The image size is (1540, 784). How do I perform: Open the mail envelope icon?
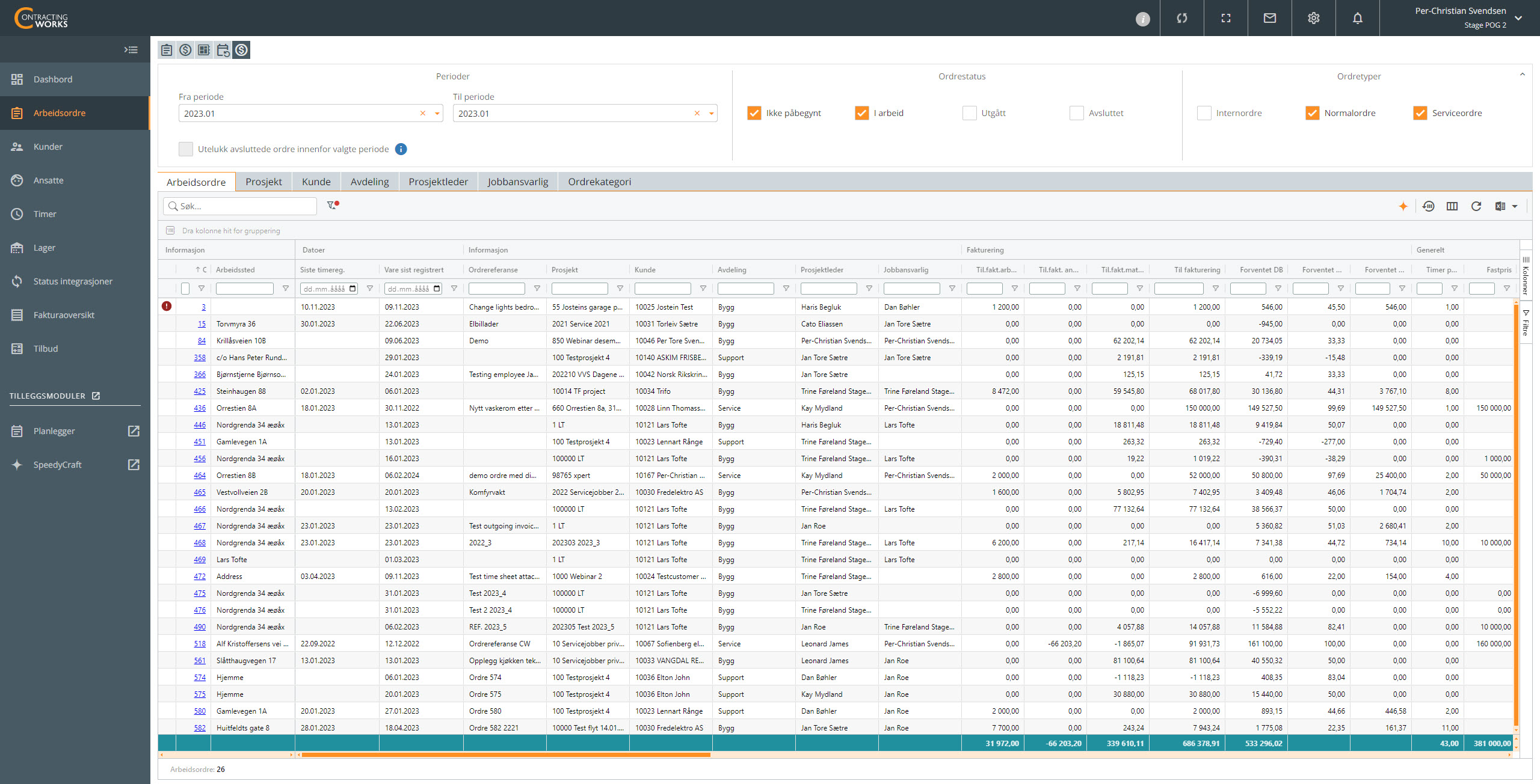pos(1270,18)
